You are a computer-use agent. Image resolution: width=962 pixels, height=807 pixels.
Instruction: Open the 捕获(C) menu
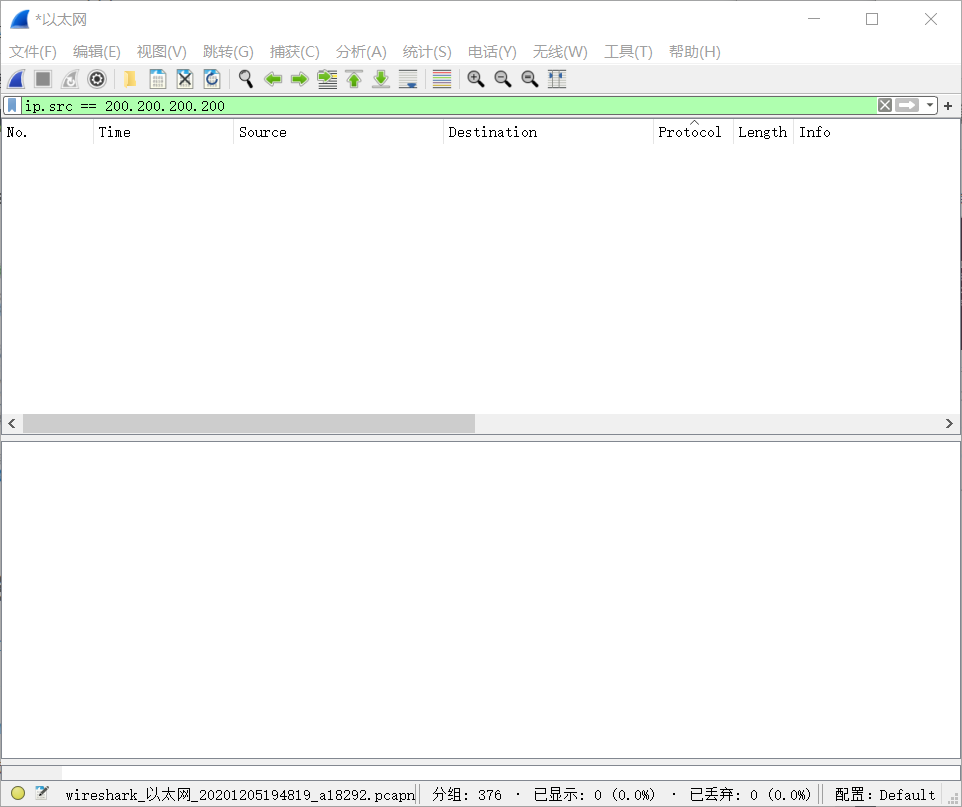point(294,52)
